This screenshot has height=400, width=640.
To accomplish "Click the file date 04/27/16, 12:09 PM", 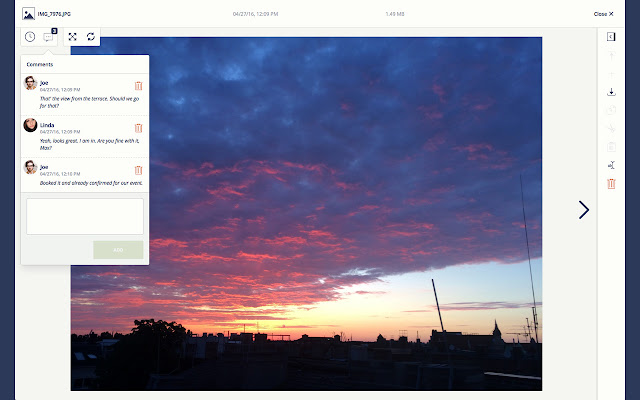I will pos(256,14).
